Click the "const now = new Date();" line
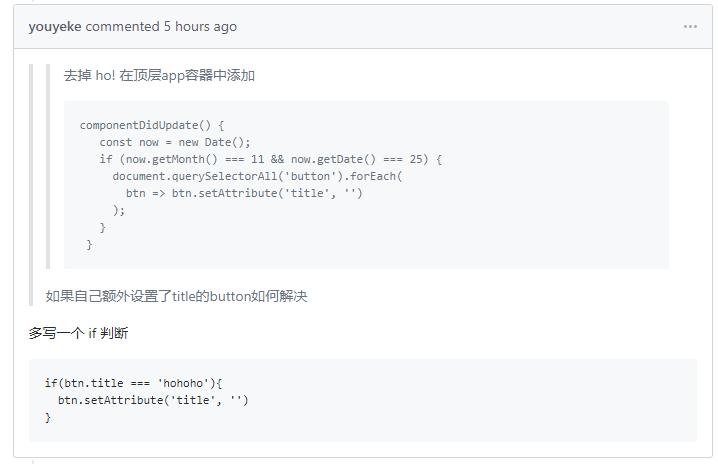Image resolution: width=718 pixels, height=464 pixels. point(175,142)
